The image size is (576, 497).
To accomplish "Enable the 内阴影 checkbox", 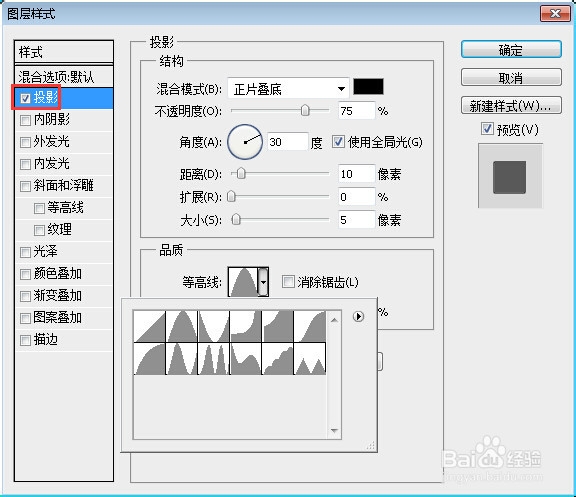I will 25,120.
